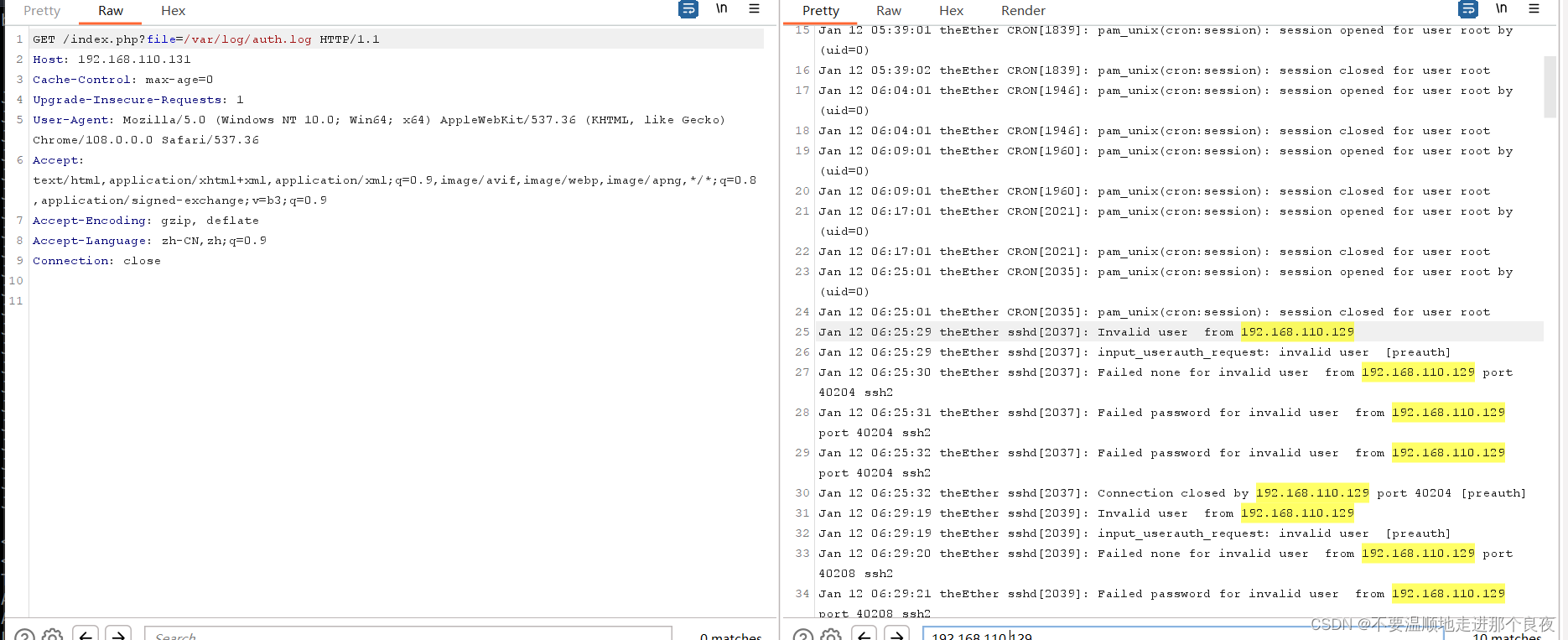Viewport: 1568px width, 640px height.
Task: Go to previous match in request search
Action: click(x=86, y=634)
